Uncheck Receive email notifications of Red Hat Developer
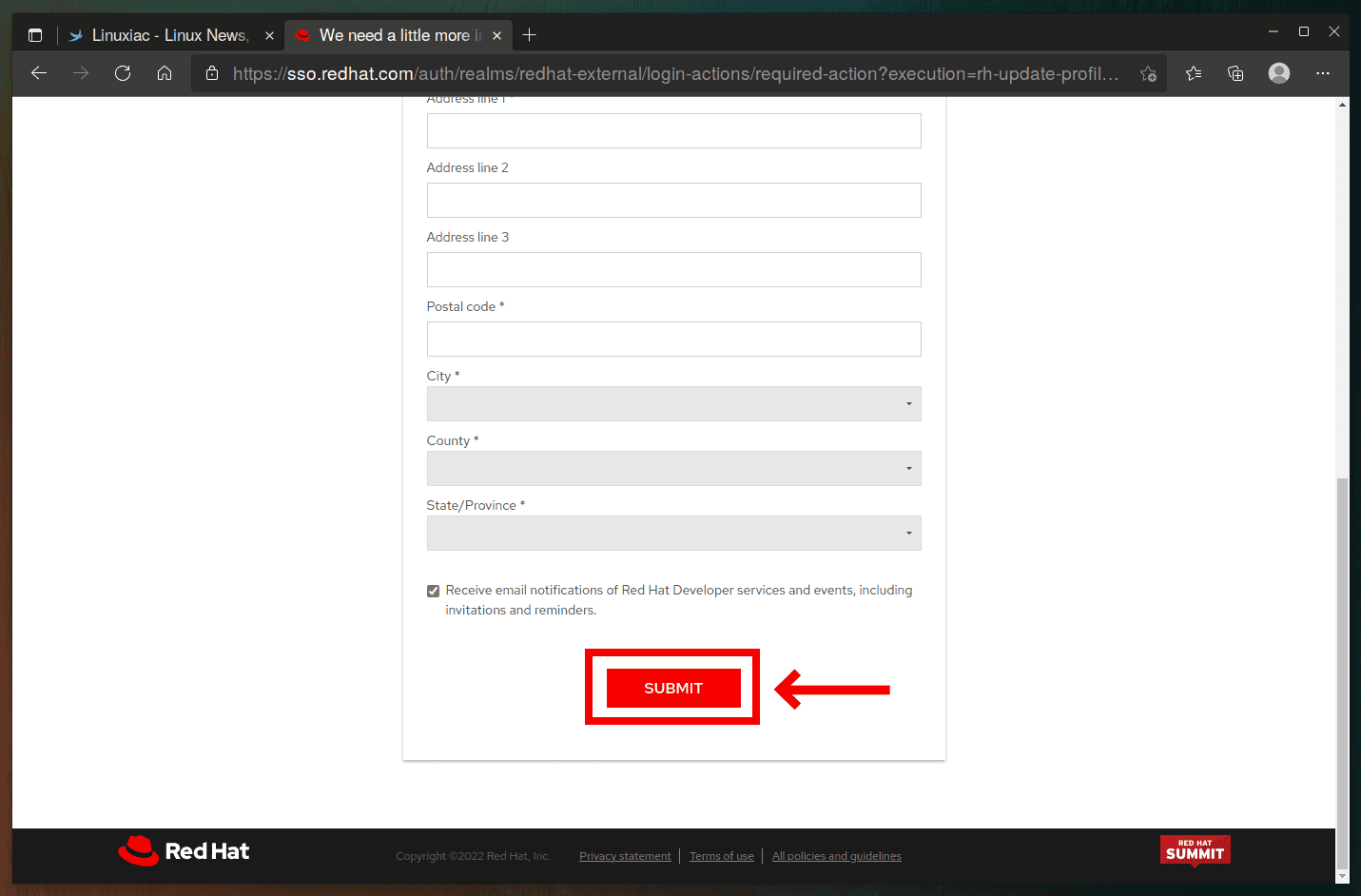This screenshot has width=1361, height=896. pos(433,590)
